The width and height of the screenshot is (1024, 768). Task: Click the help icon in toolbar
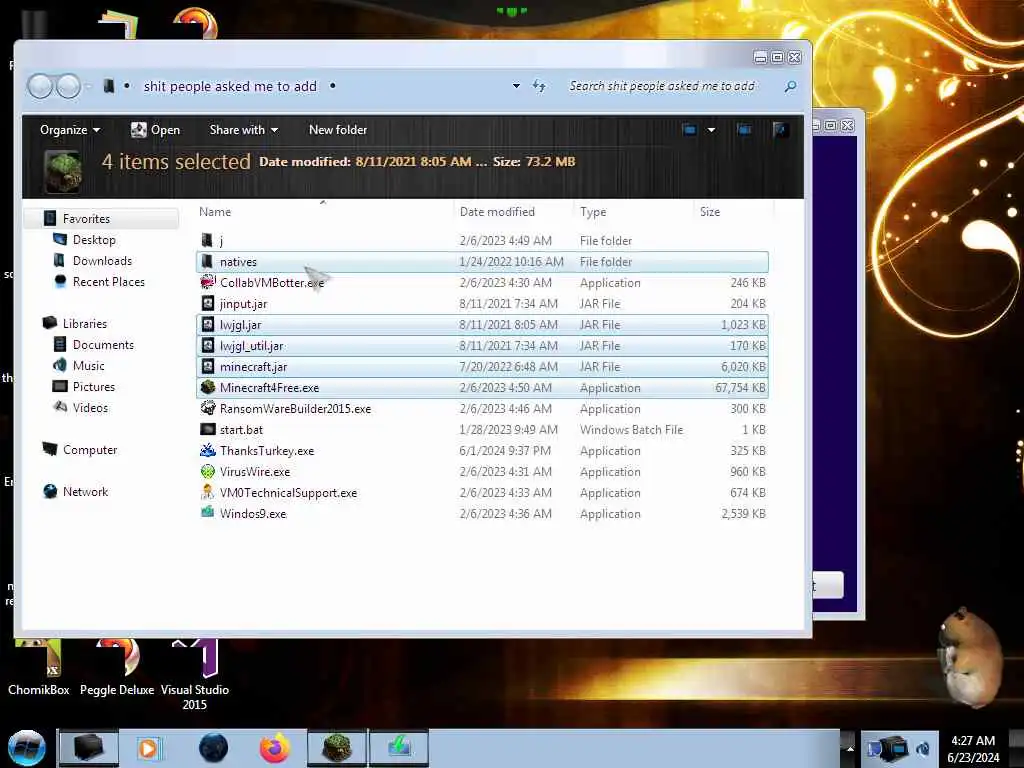[780, 130]
